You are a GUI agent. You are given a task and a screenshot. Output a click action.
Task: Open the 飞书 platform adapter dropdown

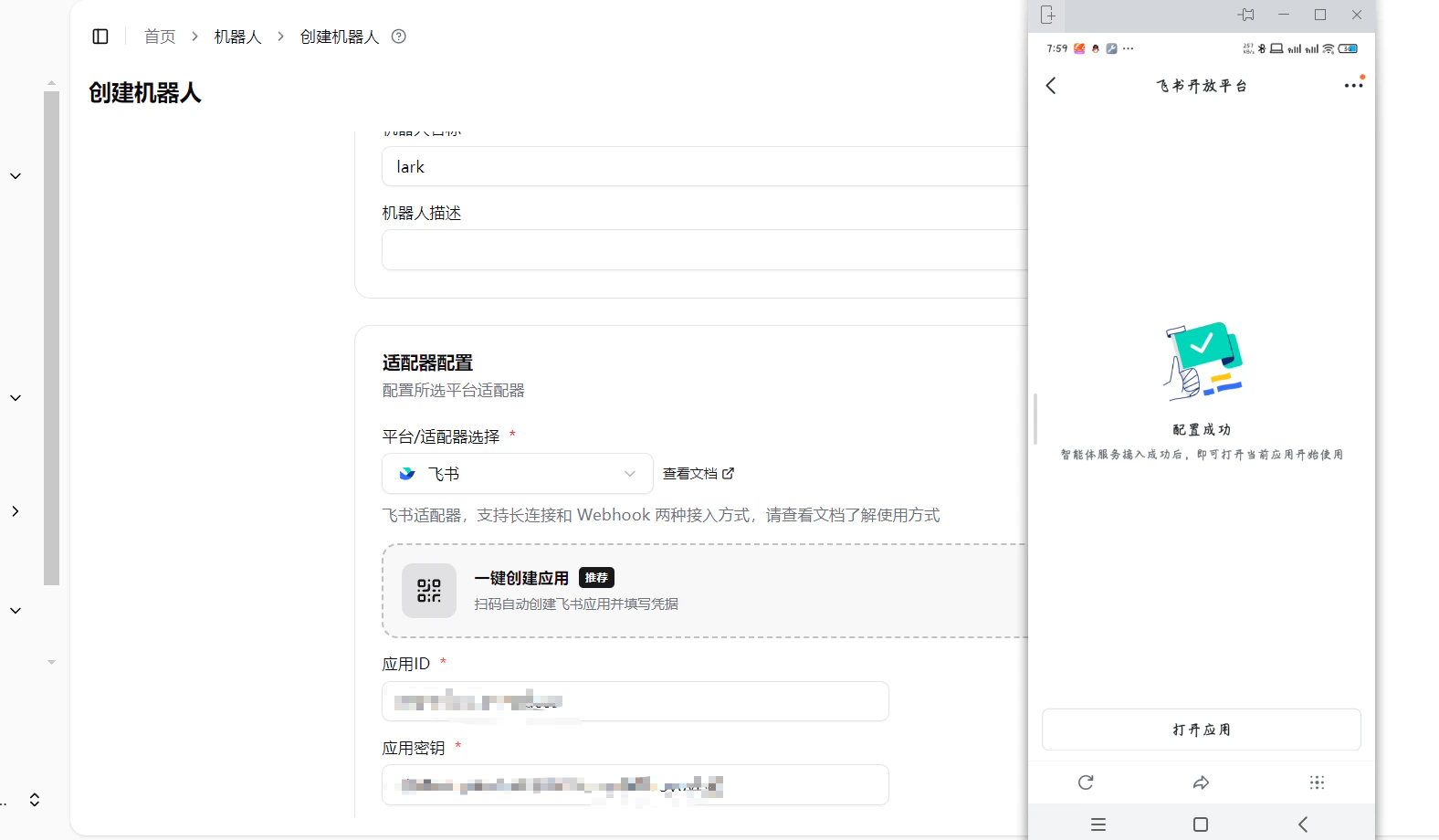[518, 474]
